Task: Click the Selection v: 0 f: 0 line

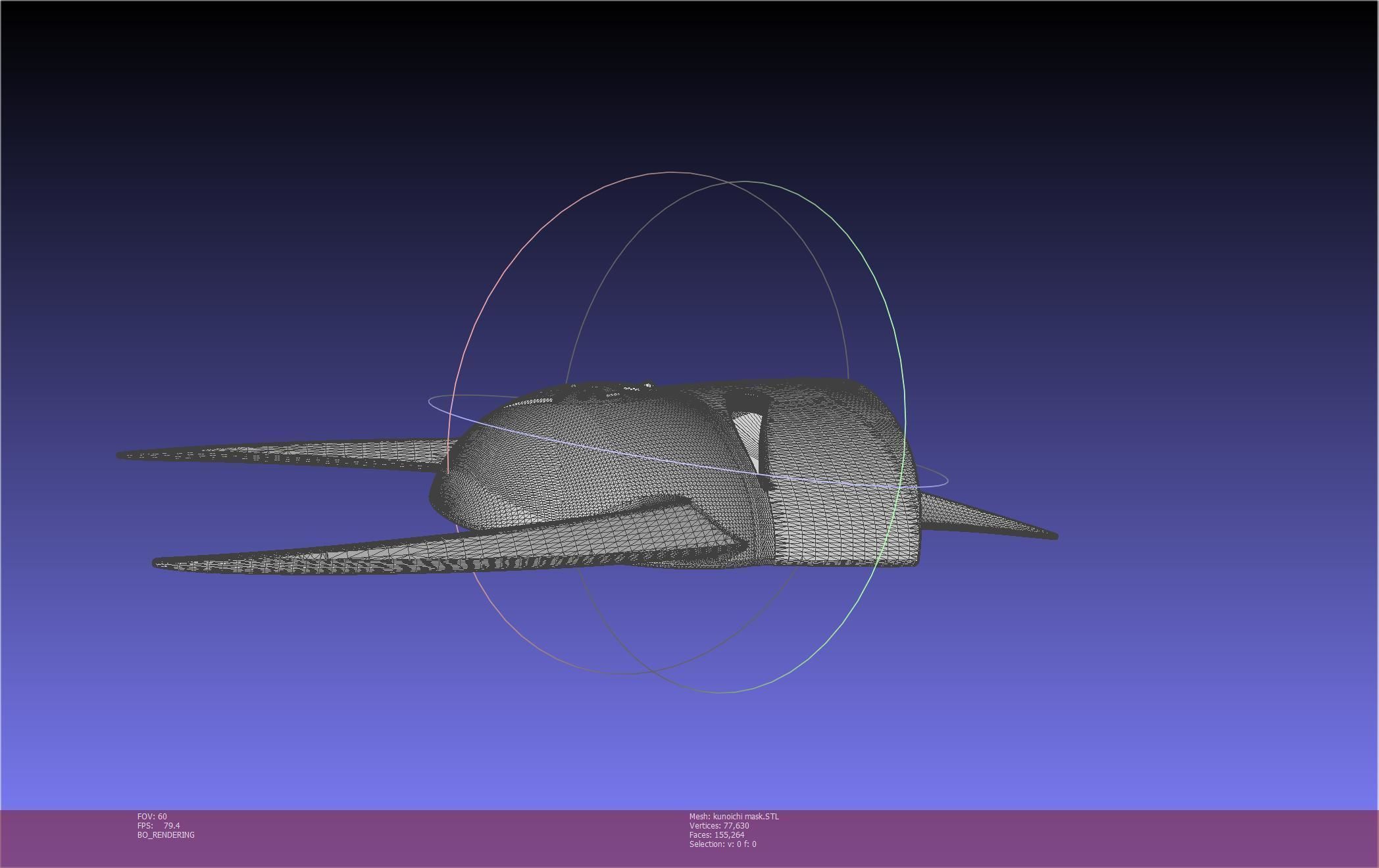Action: click(722, 844)
